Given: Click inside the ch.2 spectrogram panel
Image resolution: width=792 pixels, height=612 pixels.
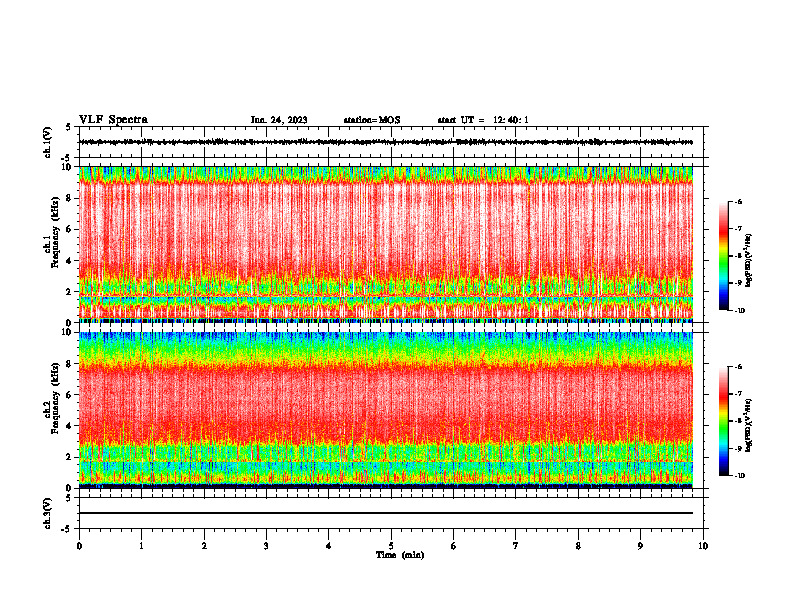Looking at the screenshot, I should (x=386, y=410).
